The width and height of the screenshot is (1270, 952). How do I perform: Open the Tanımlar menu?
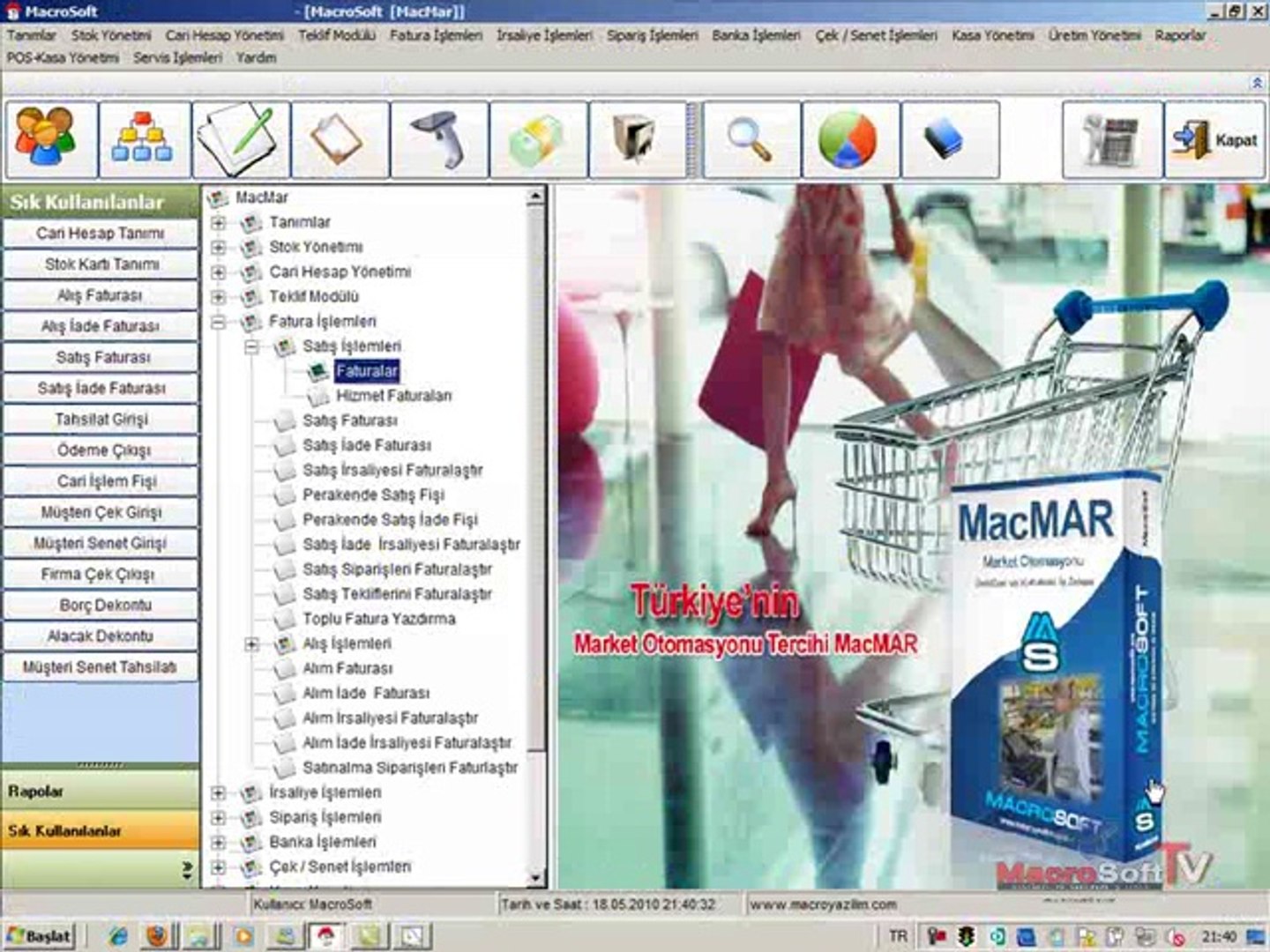32,35
